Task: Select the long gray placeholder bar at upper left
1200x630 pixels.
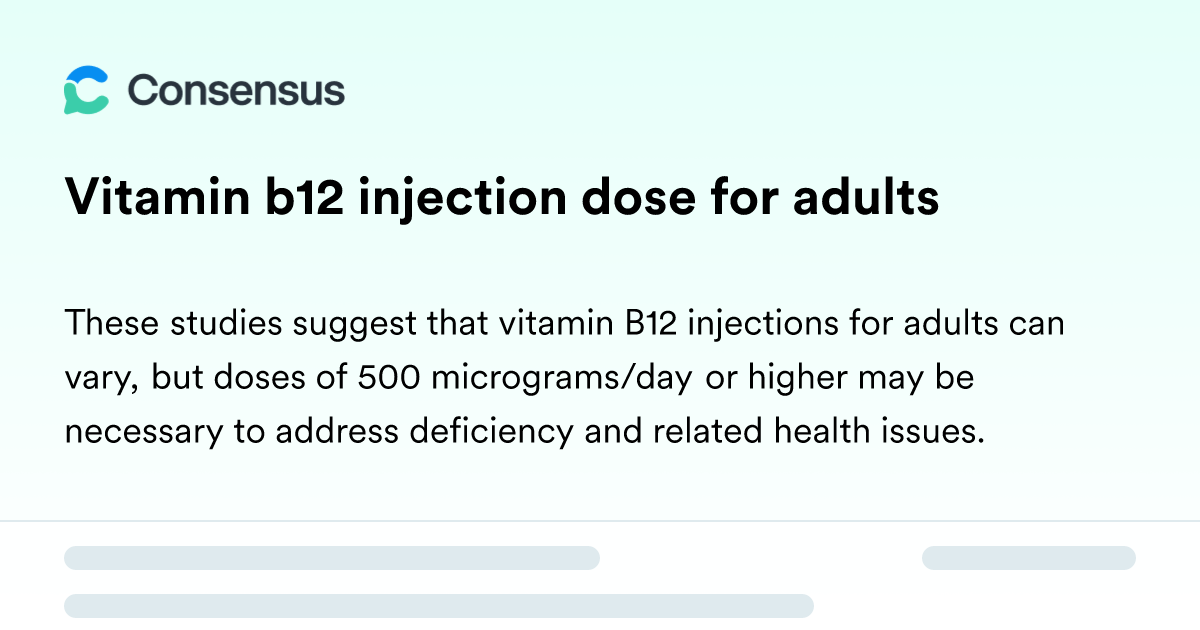Action: tap(332, 558)
